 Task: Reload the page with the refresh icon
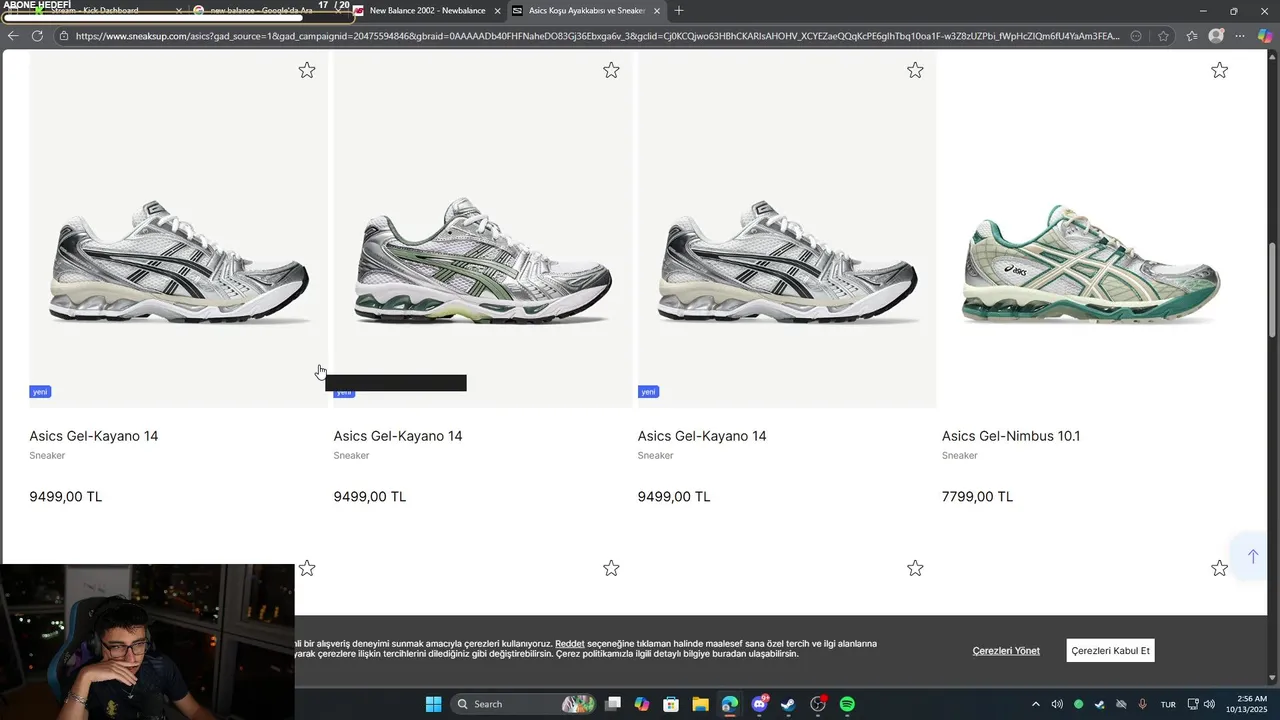pyautogui.click(x=37, y=36)
